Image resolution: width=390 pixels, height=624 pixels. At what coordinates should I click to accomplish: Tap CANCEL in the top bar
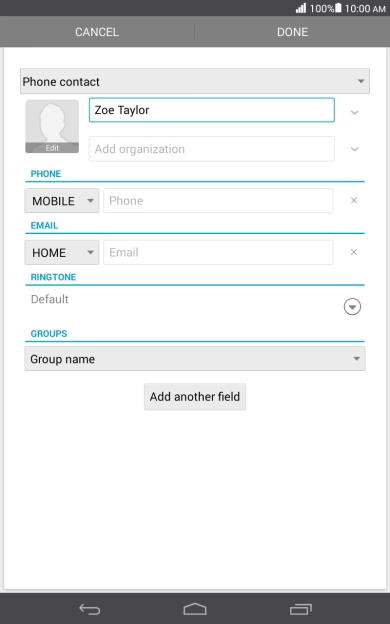97,32
